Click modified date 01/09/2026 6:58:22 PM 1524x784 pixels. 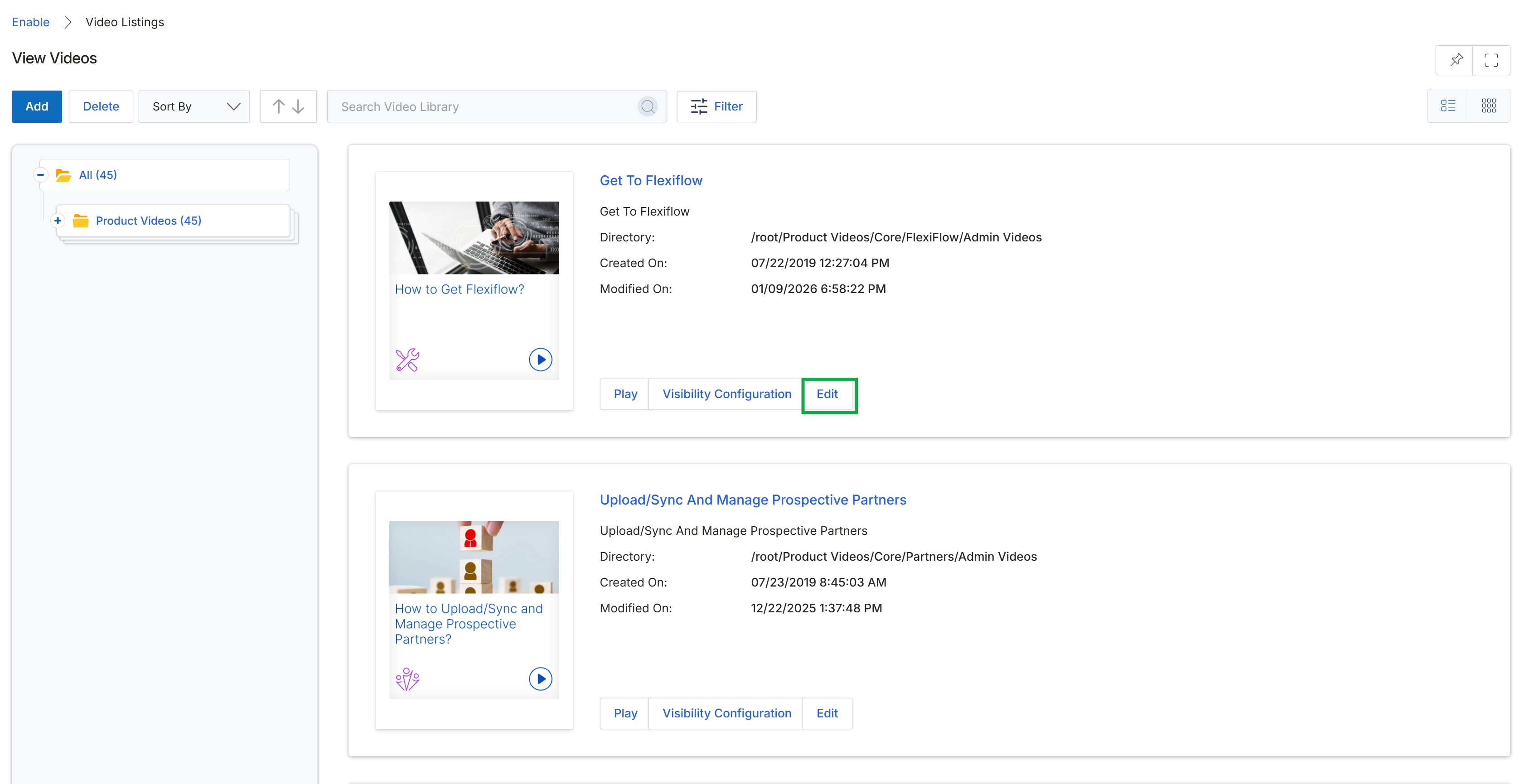[x=818, y=289]
